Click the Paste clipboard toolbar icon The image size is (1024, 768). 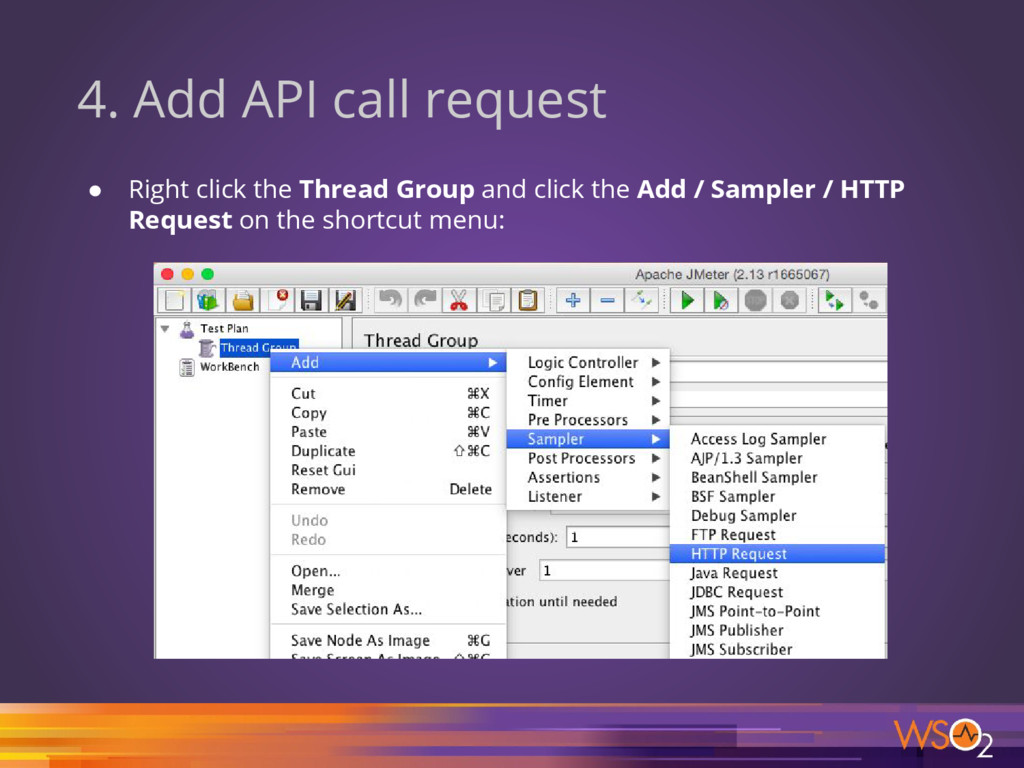pos(528,300)
